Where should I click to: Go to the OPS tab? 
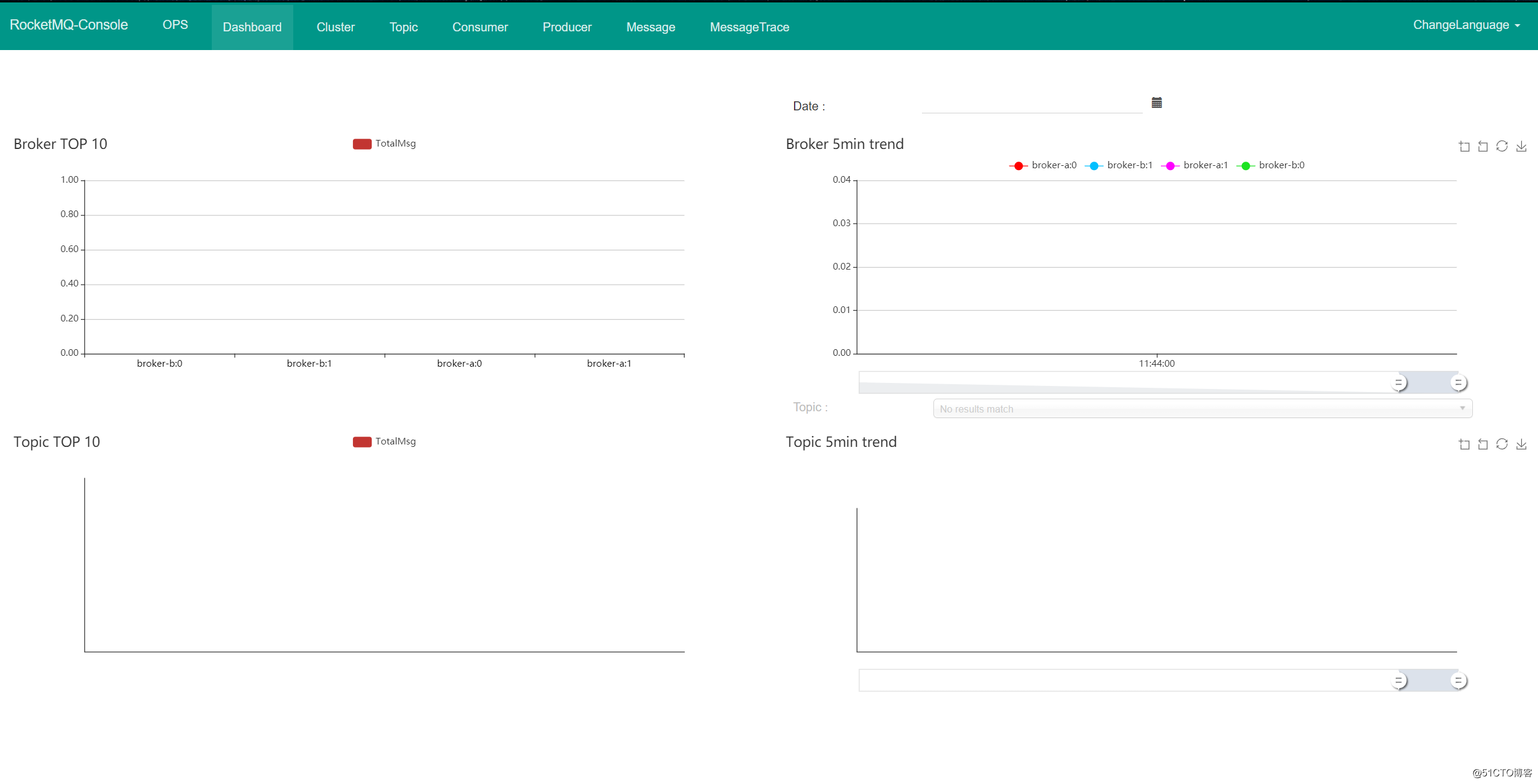click(175, 25)
